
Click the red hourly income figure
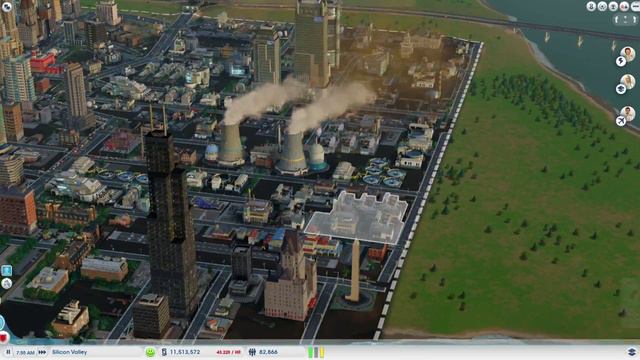pyautogui.click(x=229, y=352)
